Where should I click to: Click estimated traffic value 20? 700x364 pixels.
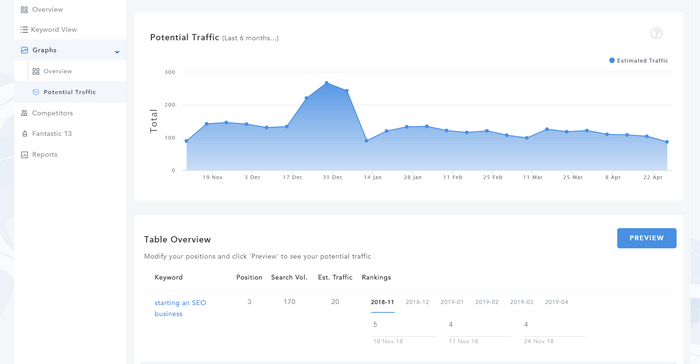pyautogui.click(x=335, y=302)
